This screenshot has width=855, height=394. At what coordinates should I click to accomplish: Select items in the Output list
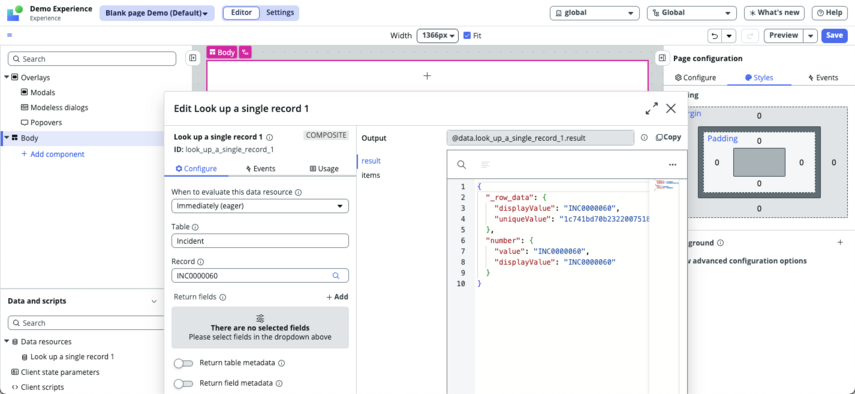coord(371,175)
